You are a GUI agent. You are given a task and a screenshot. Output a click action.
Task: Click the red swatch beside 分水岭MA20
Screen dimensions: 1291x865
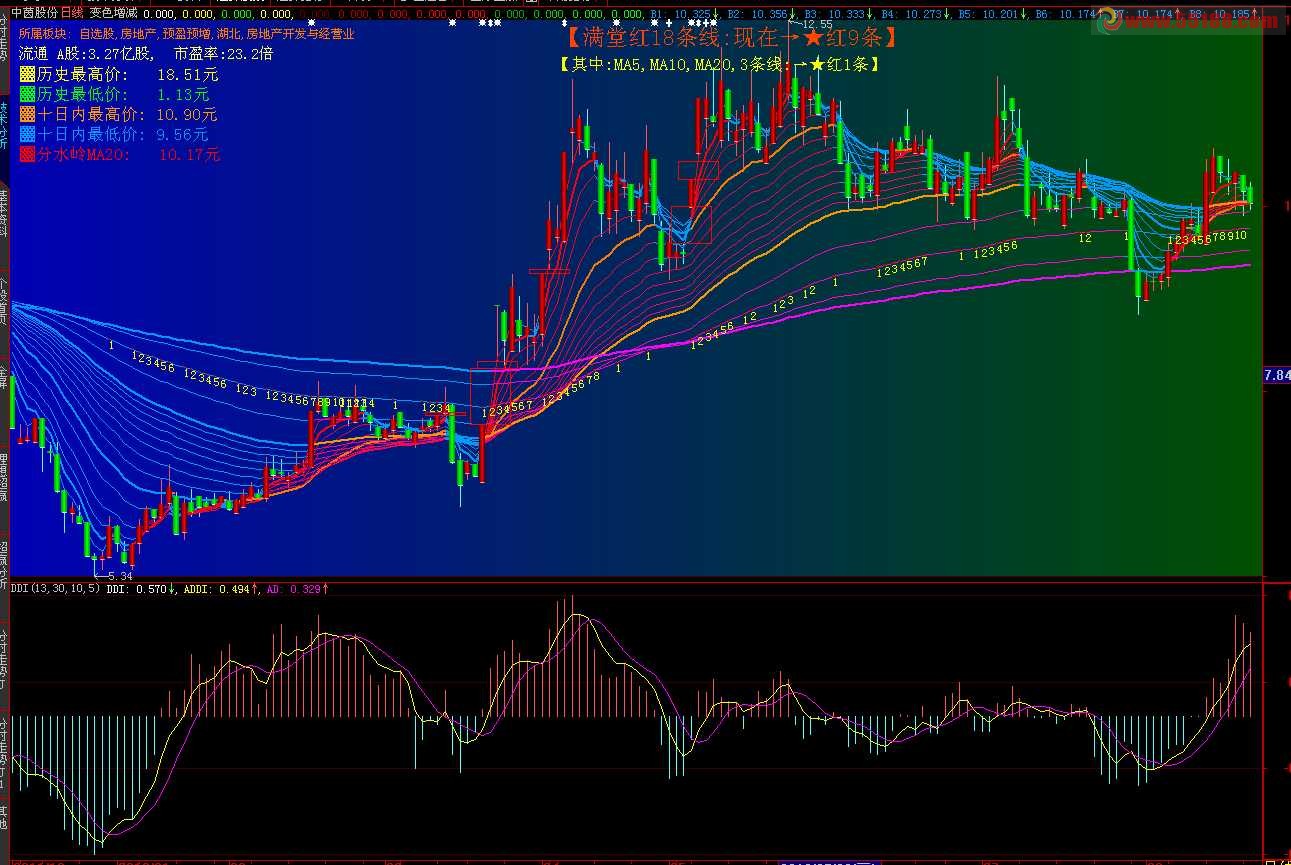pos(28,154)
